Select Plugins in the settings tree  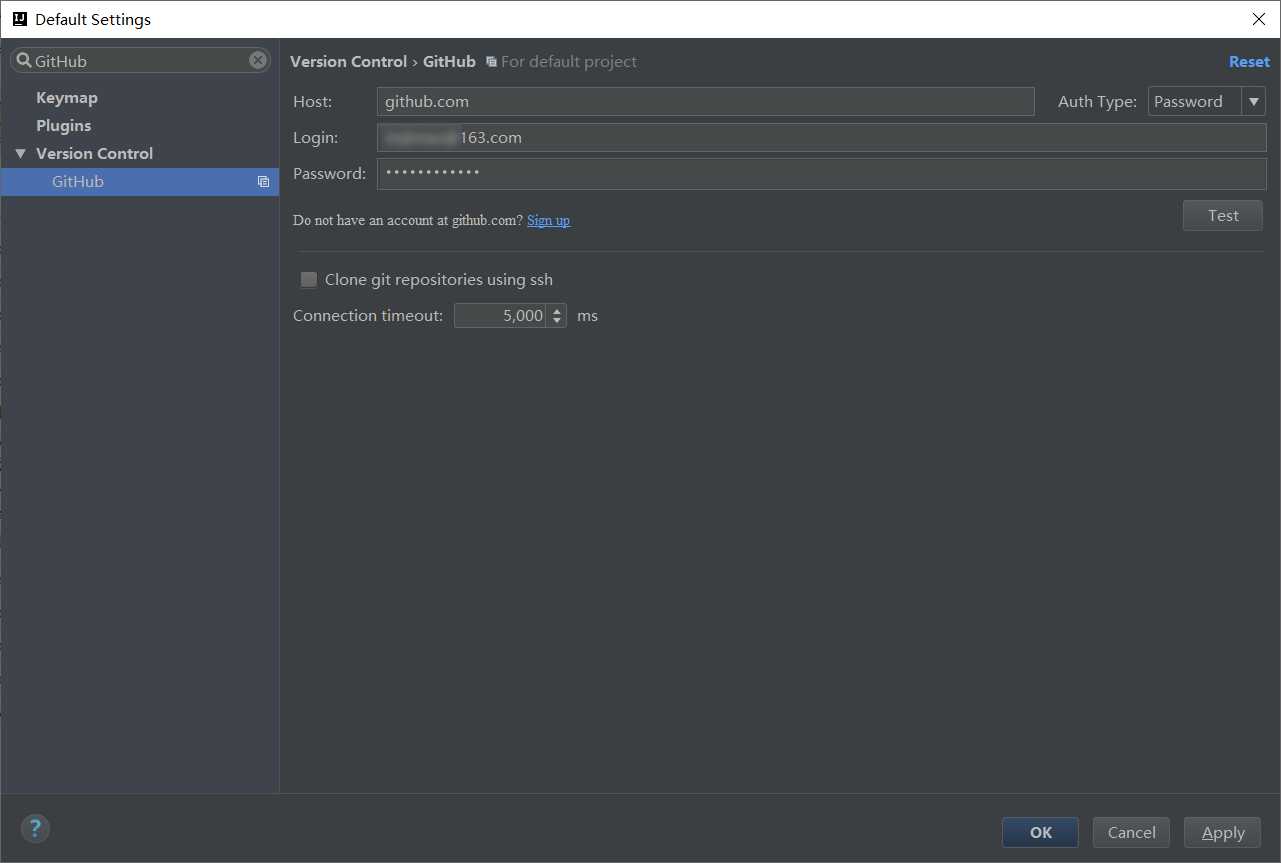click(x=63, y=126)
